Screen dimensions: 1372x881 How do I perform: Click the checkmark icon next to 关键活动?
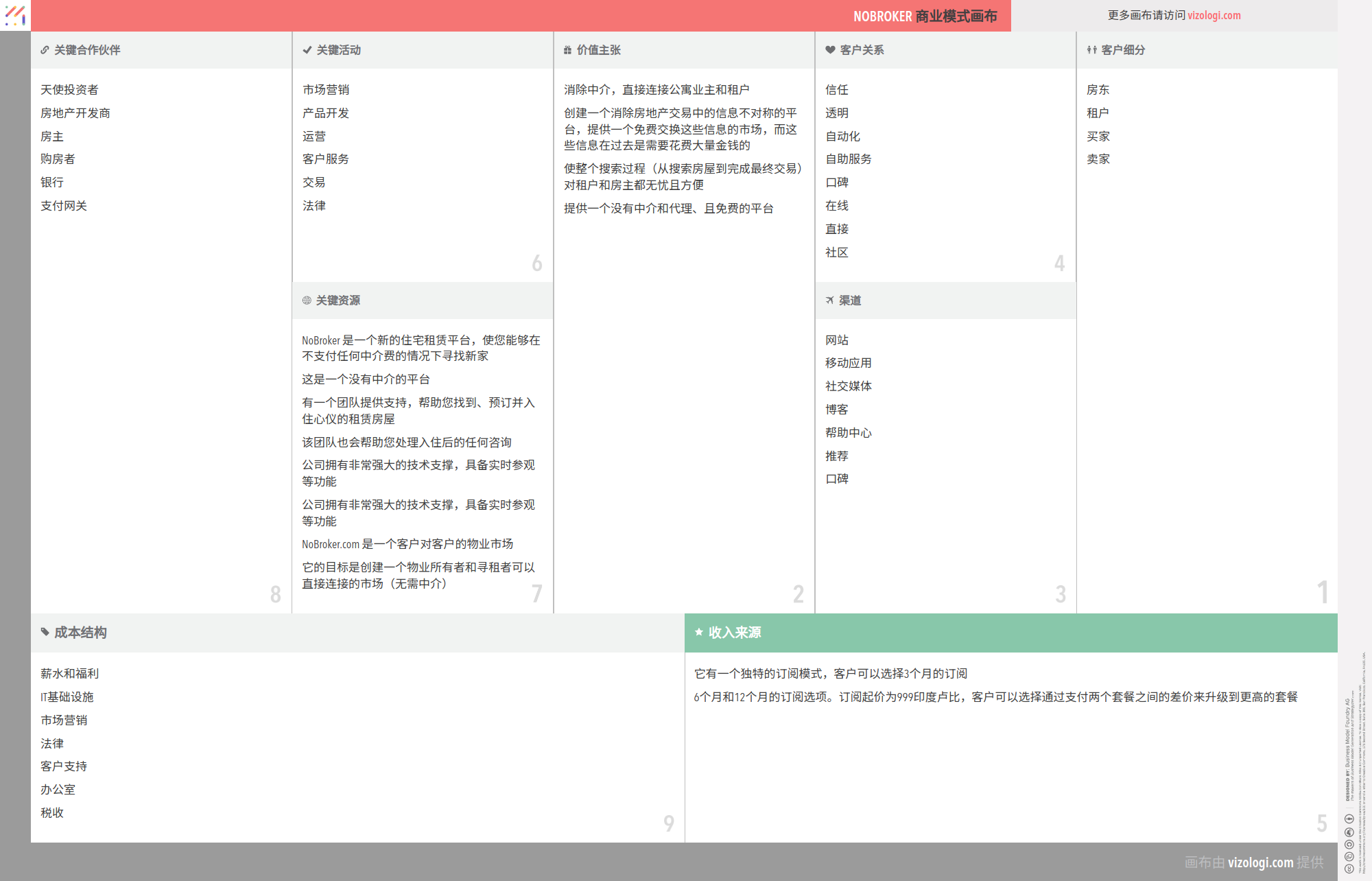306,49
